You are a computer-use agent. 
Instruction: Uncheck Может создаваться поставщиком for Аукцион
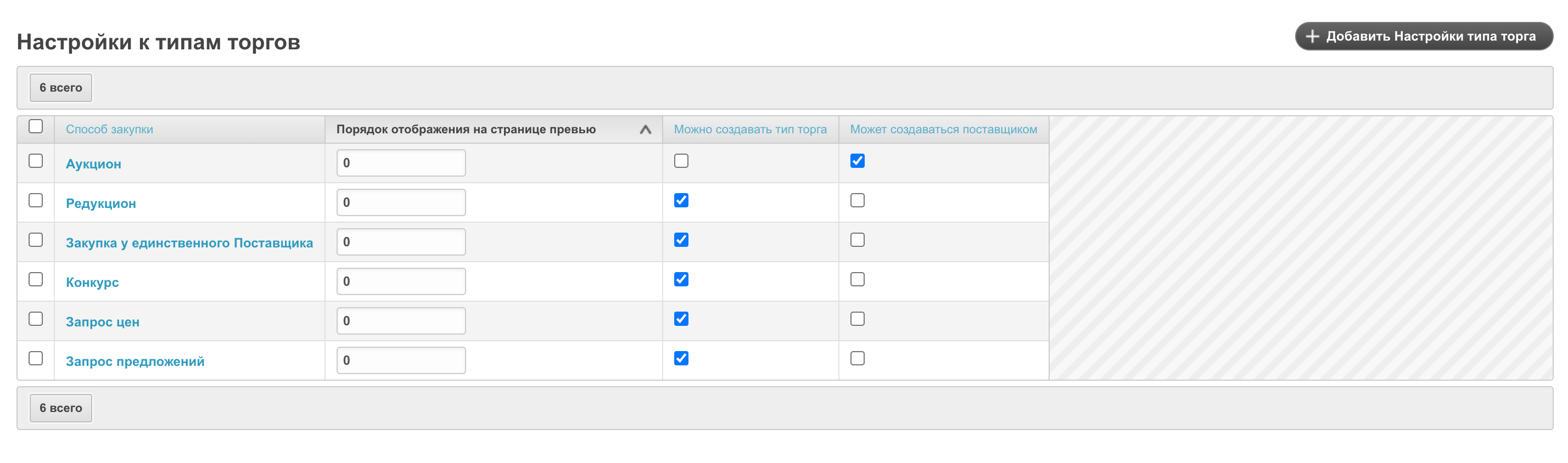point(857,161)
